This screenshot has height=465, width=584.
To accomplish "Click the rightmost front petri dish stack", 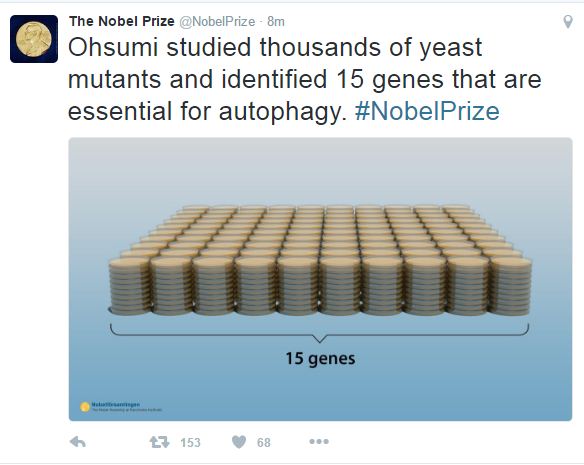I will (510, 286).
